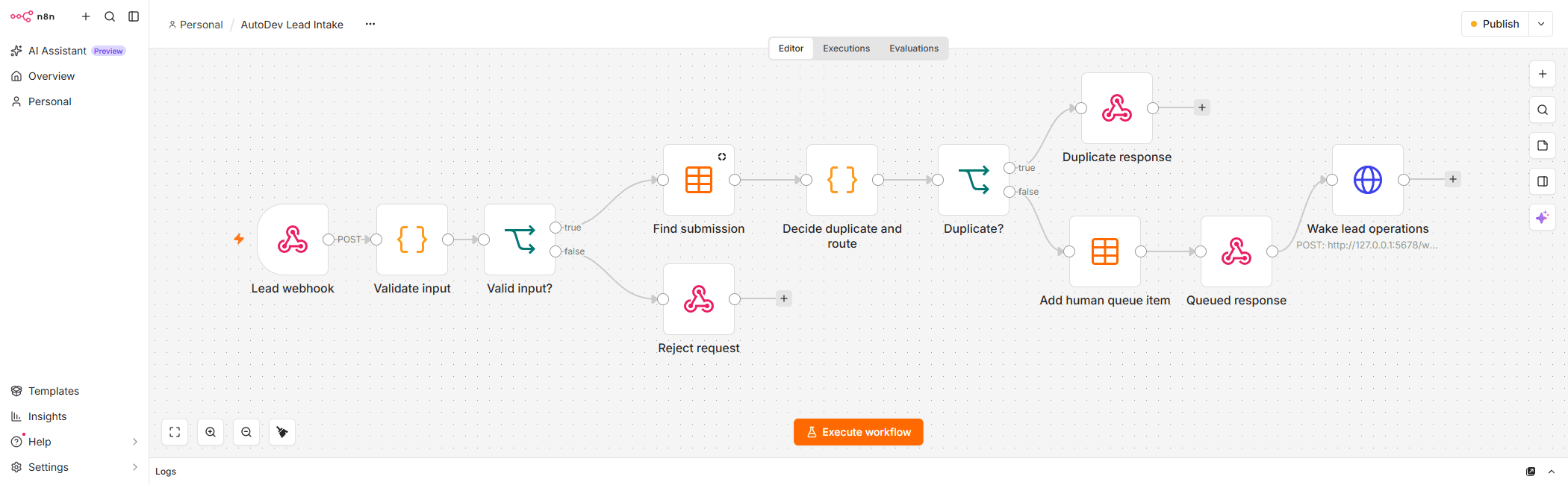
Task: Select Duplicate response webhook node
Action: 1117,108
